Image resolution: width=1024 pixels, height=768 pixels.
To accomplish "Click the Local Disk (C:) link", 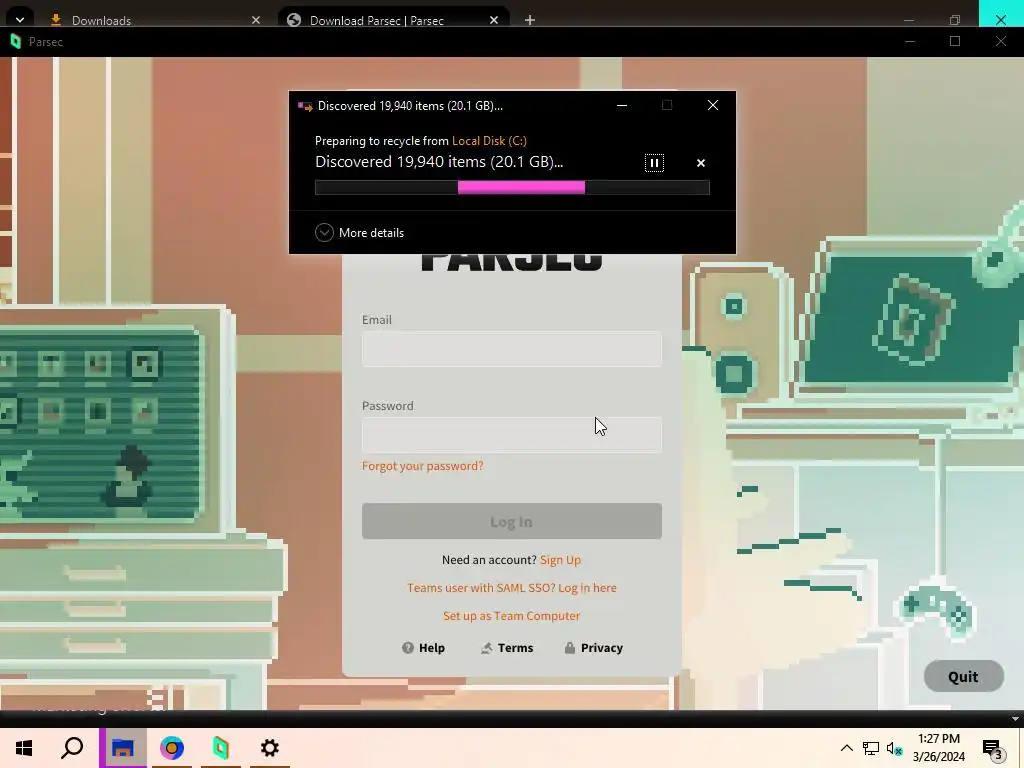I will click(489, 140).
